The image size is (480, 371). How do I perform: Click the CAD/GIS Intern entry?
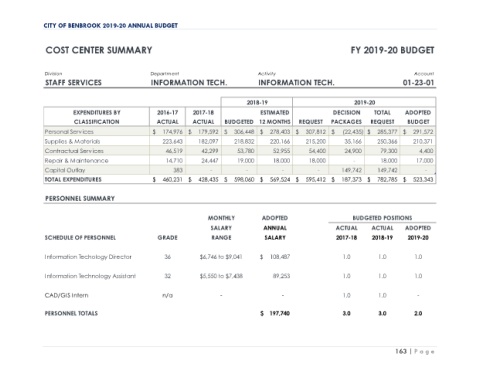(x=66, y=295)
